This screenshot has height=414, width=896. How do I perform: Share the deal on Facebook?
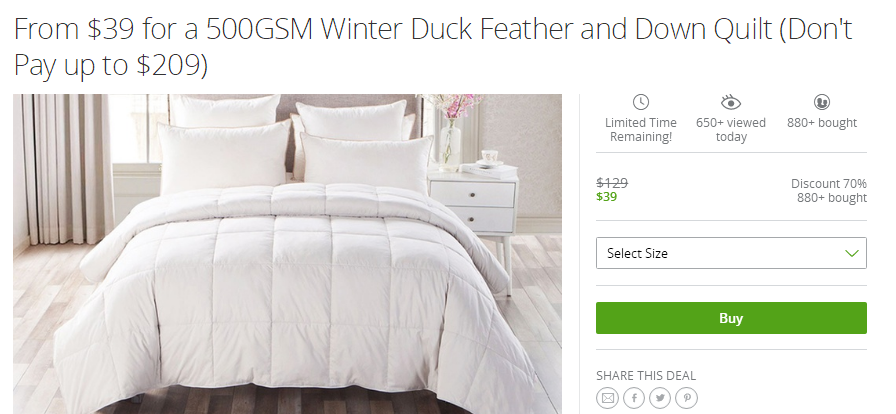click(x=634, y=398)
